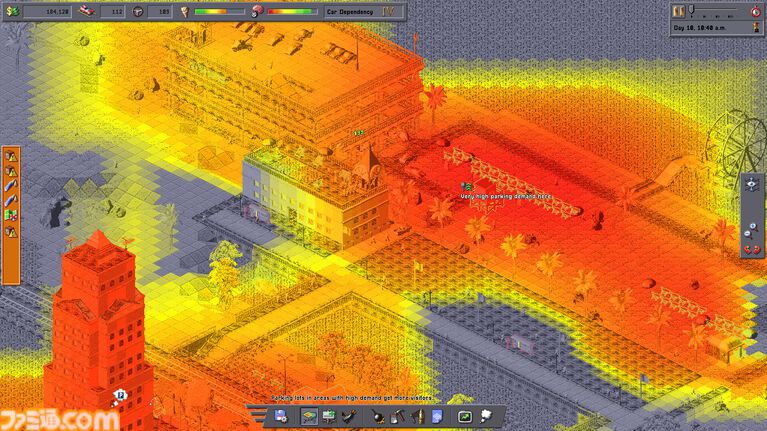Click the red rotate arrows in right panel

(752, 250)
